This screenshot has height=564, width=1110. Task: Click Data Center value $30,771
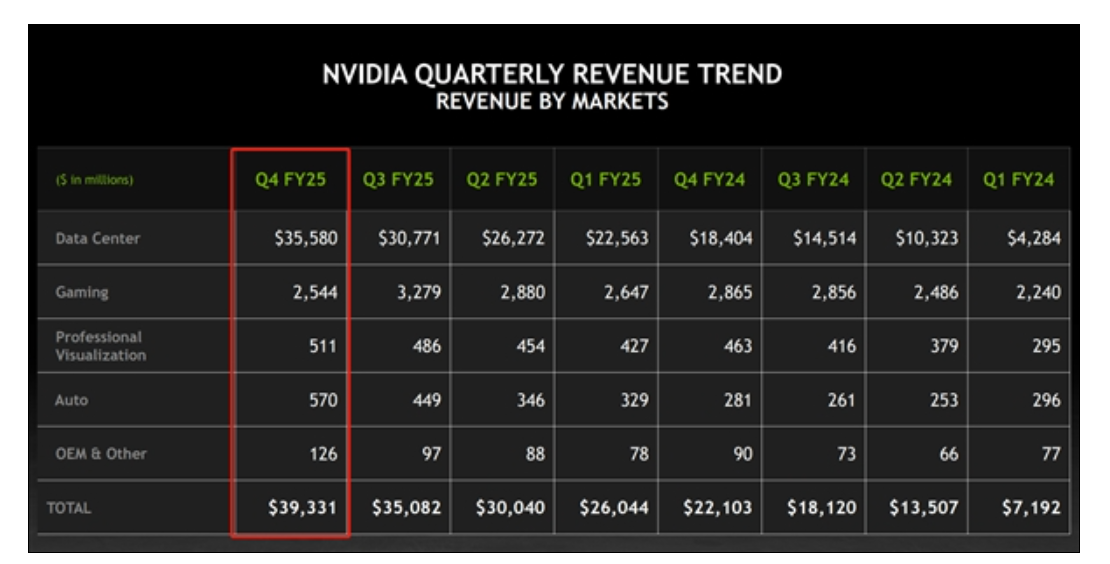pyautogui.click(x=409, y=238)
